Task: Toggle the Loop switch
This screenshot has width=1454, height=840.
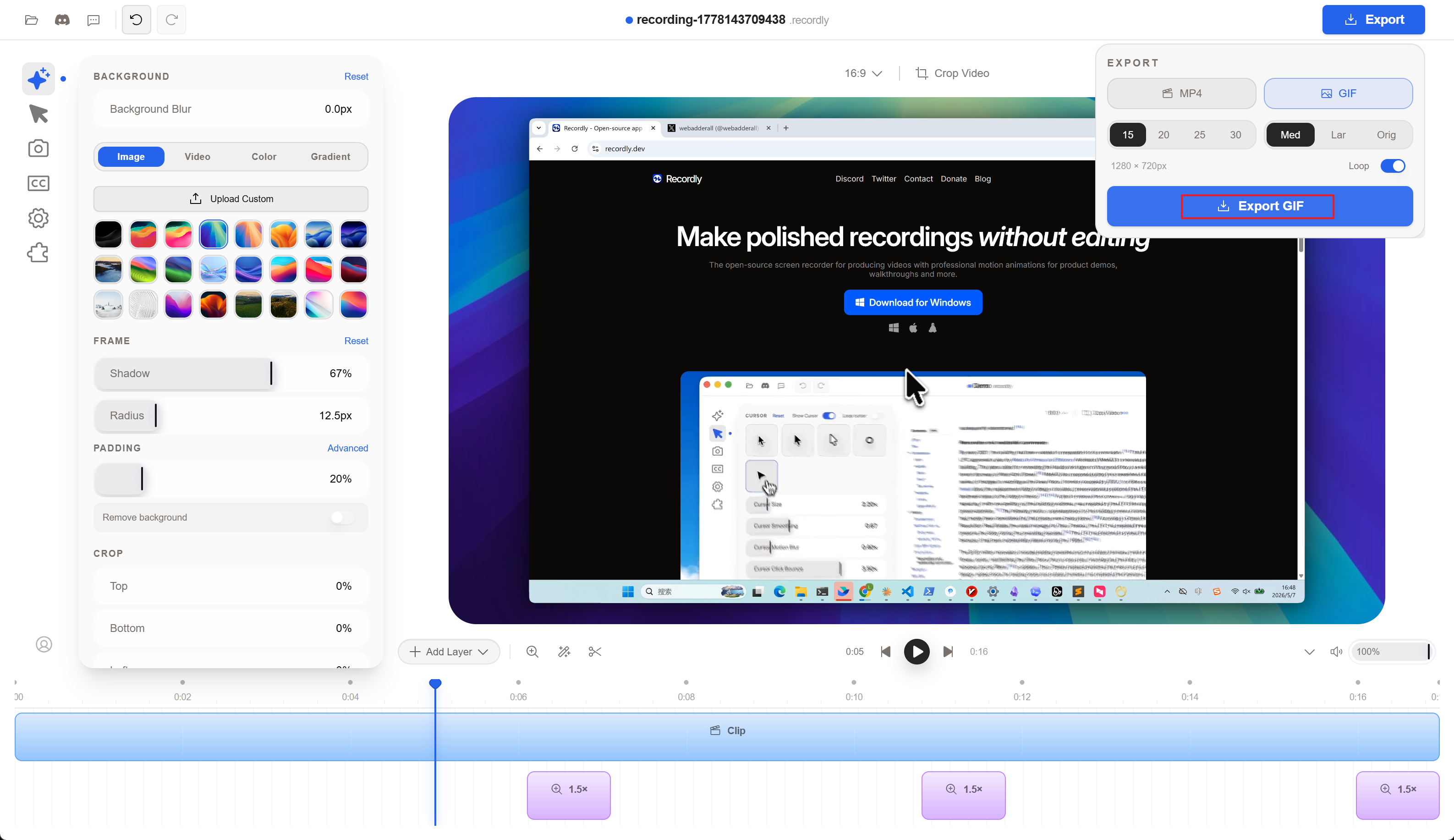Action: [1392, 166]
